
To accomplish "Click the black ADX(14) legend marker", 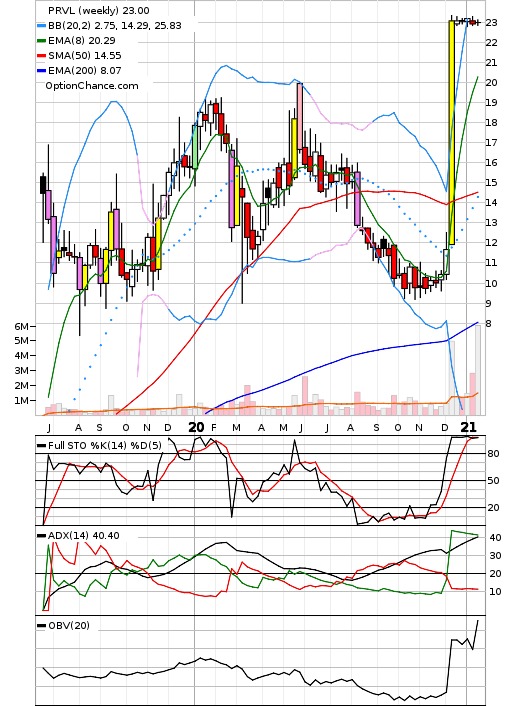I will click(x=41, y=536).
